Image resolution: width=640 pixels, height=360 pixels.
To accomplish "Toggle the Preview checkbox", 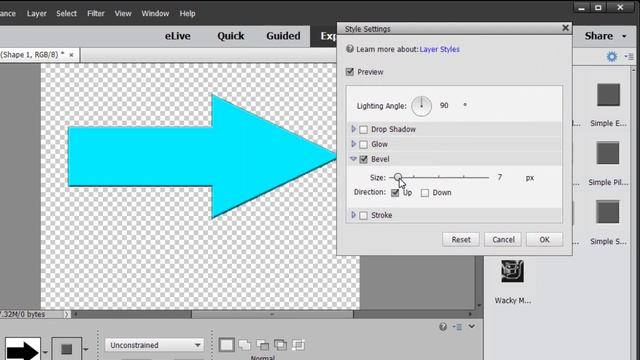I will click(350, 72).
